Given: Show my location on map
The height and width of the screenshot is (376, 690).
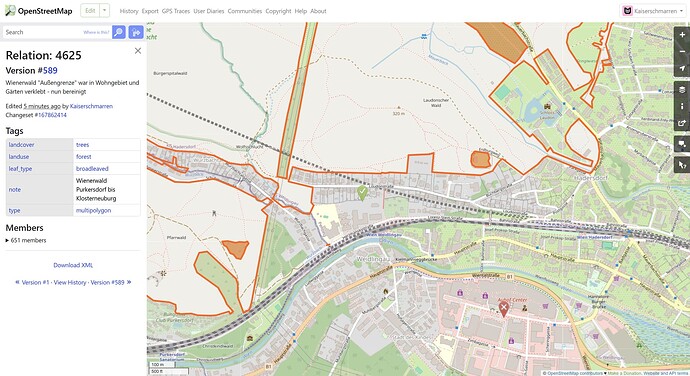Looking at the screenshot, I should pyautogui.click(x=682, y=68).
